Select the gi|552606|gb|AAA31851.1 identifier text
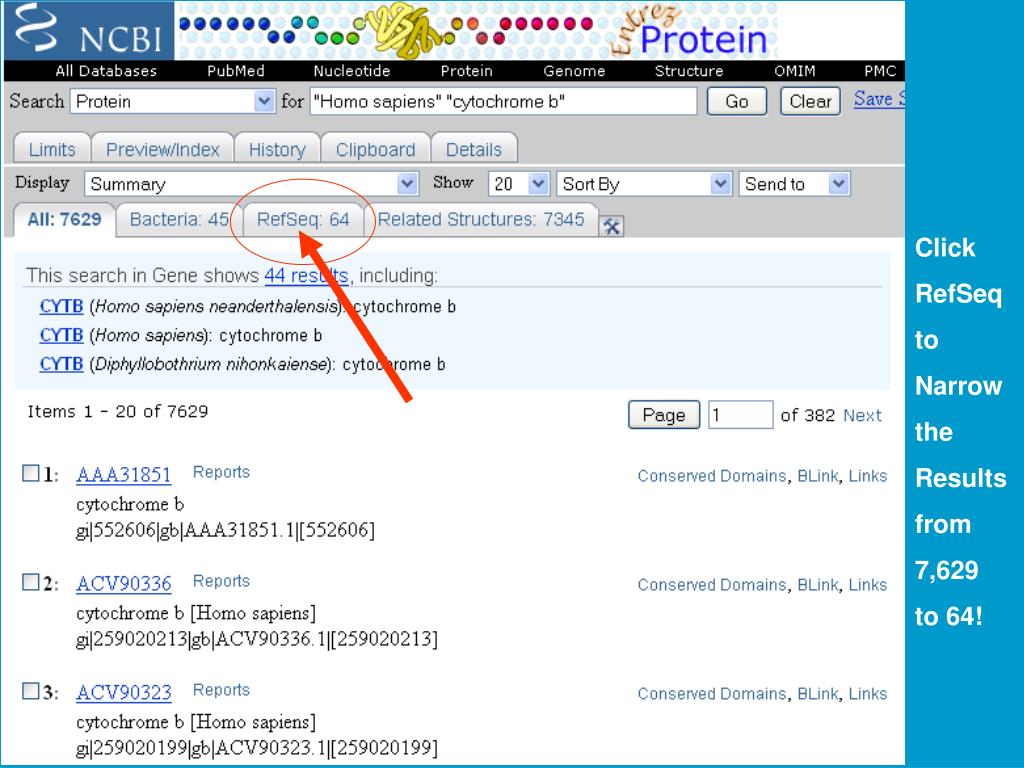Screen dimensions: 1024x768 [x=225, y=530]
